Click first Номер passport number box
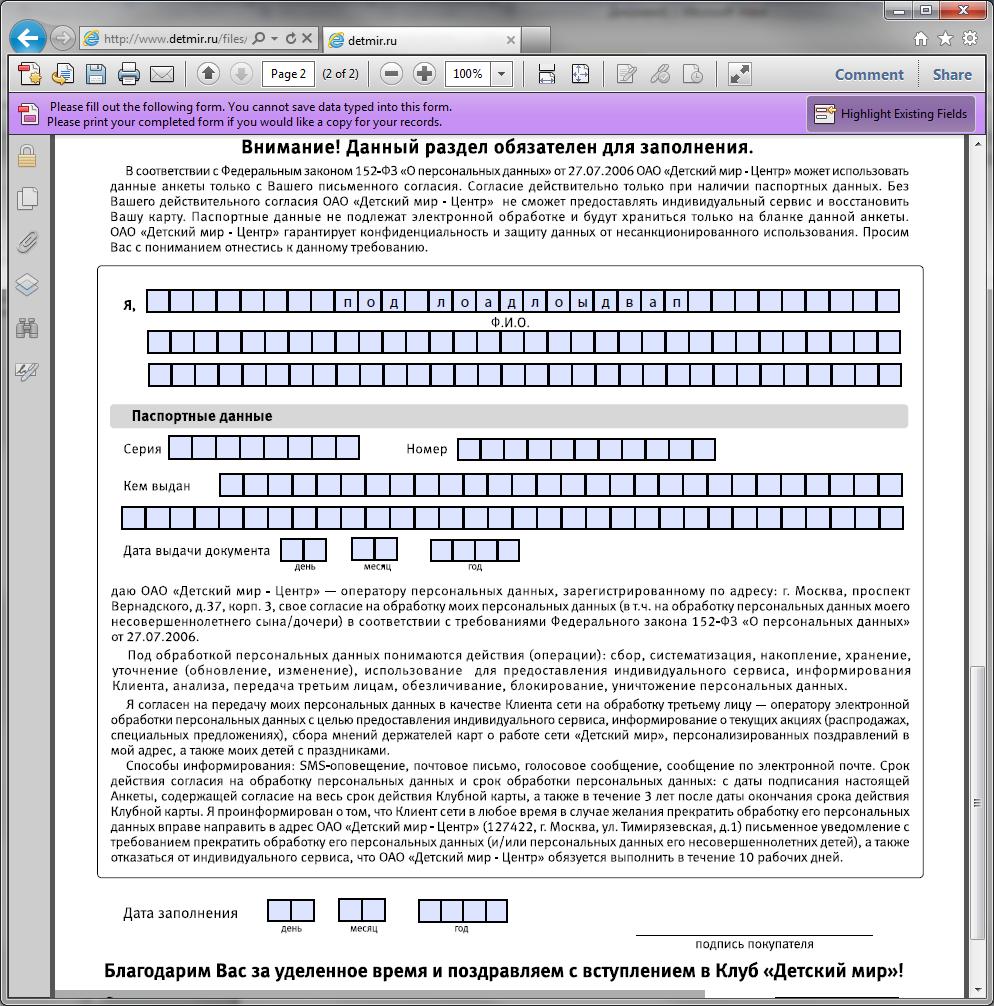 pyautogui.click(x=469, y=449)
